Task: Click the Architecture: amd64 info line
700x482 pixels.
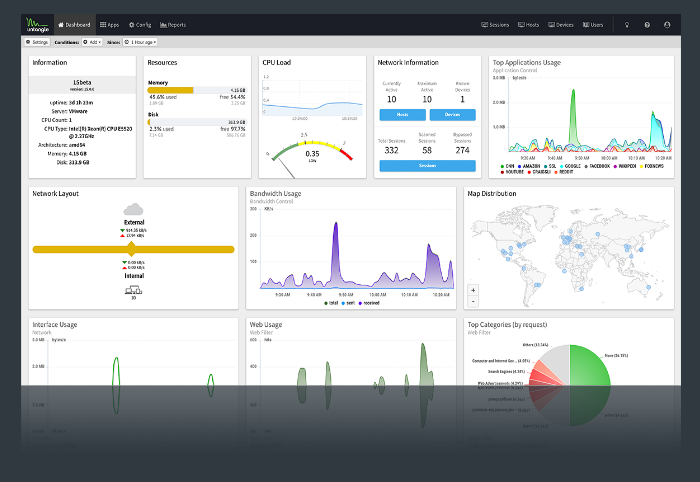Action: [x=62, y=145]
